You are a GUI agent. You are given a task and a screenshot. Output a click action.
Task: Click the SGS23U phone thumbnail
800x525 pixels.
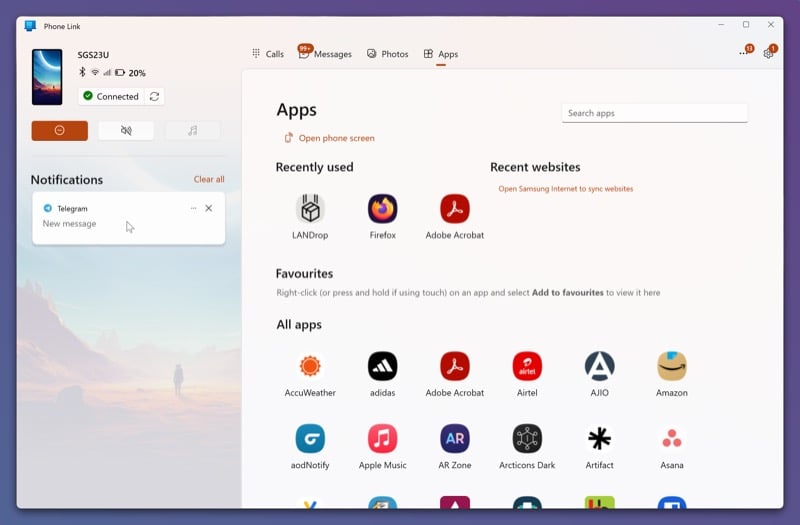tap(47, 77)
